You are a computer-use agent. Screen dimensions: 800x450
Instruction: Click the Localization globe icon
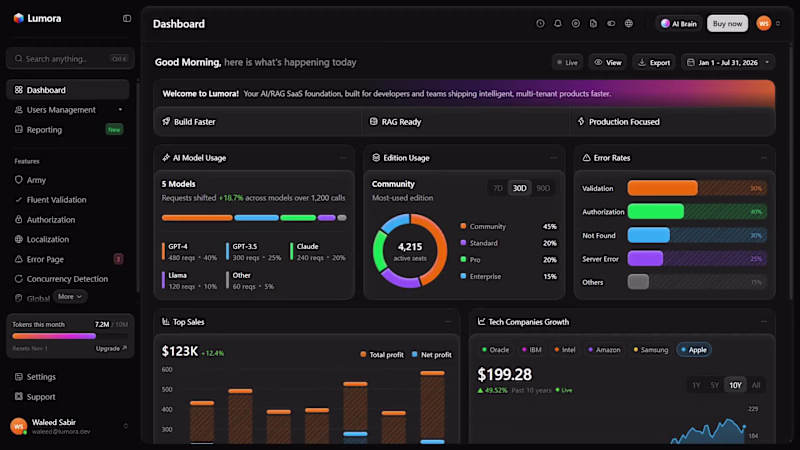pyautogui.click(x=19, y=239)
